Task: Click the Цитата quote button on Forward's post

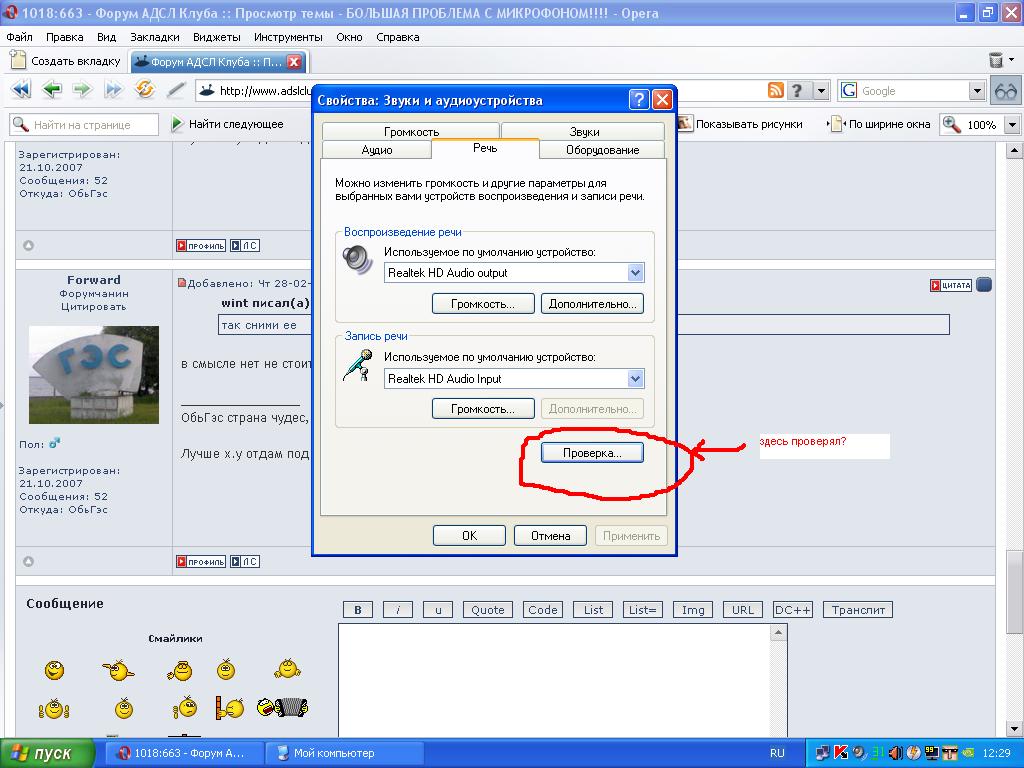Action: (x=950, y=285)
